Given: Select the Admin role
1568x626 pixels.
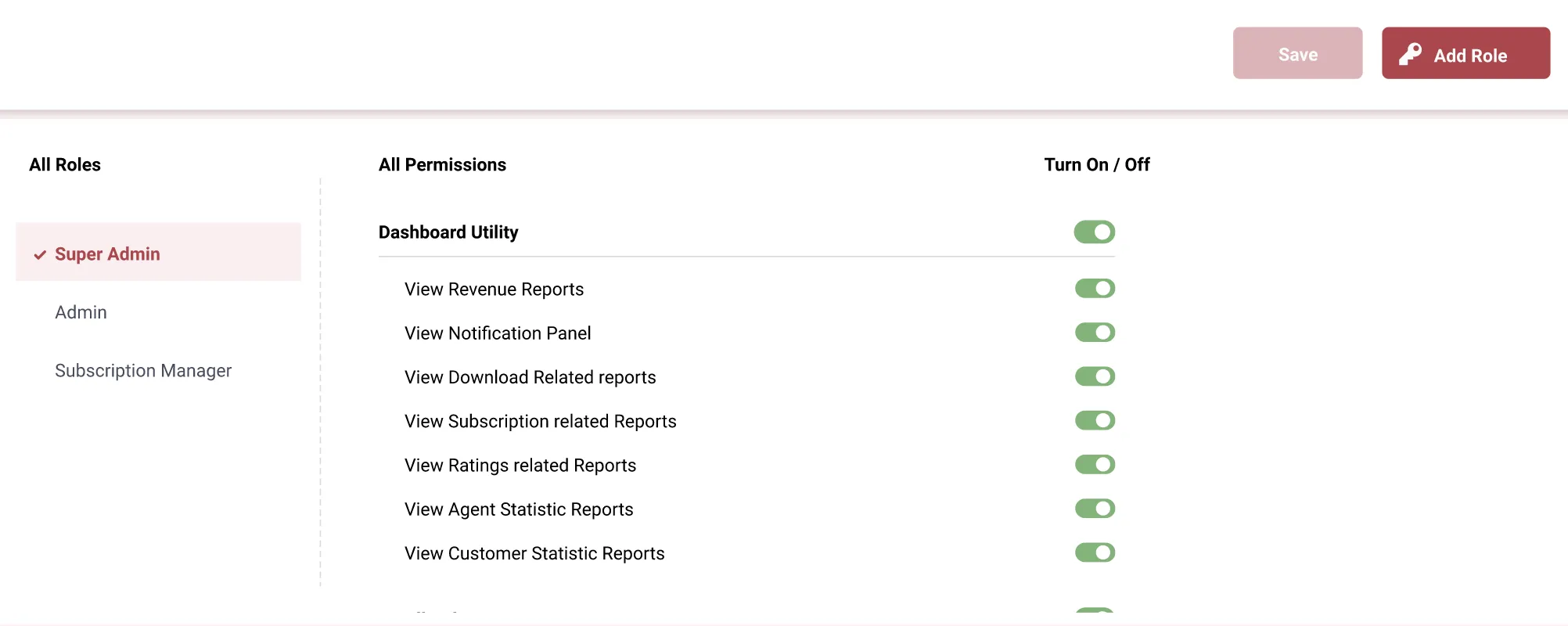Looking at the screenshot, I should (x=81, y=312).
